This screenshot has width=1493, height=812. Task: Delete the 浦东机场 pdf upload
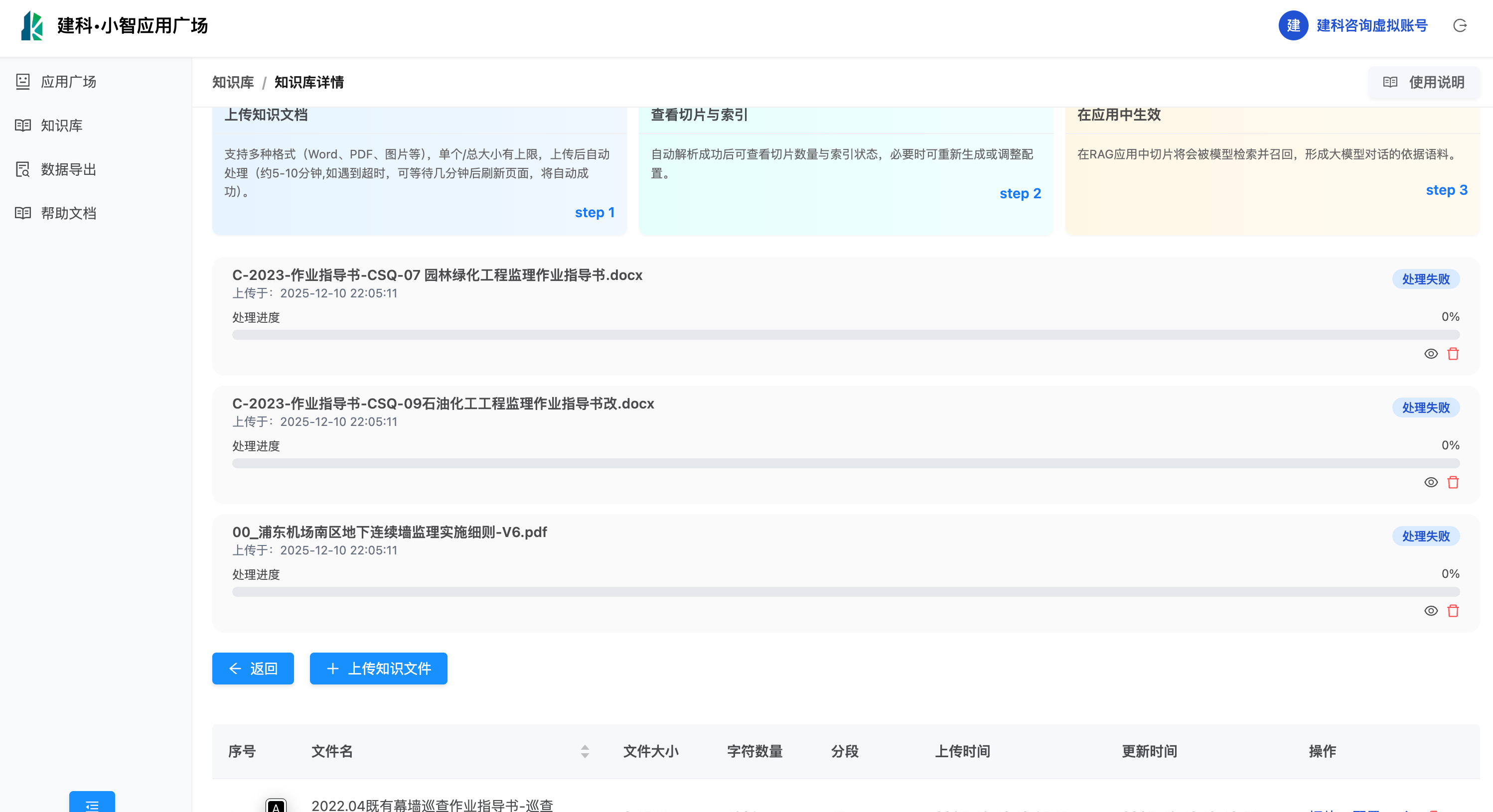tap(1453, 610)
